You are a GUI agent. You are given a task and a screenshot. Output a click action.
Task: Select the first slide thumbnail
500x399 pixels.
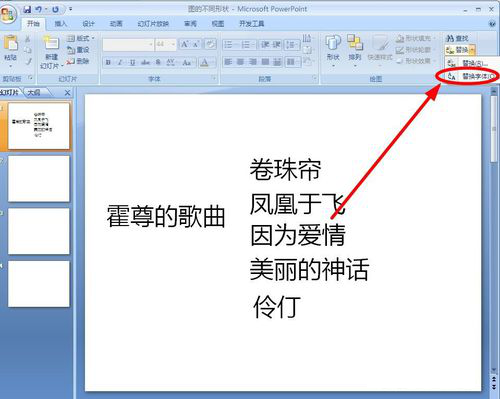click(x=39, y=126)
